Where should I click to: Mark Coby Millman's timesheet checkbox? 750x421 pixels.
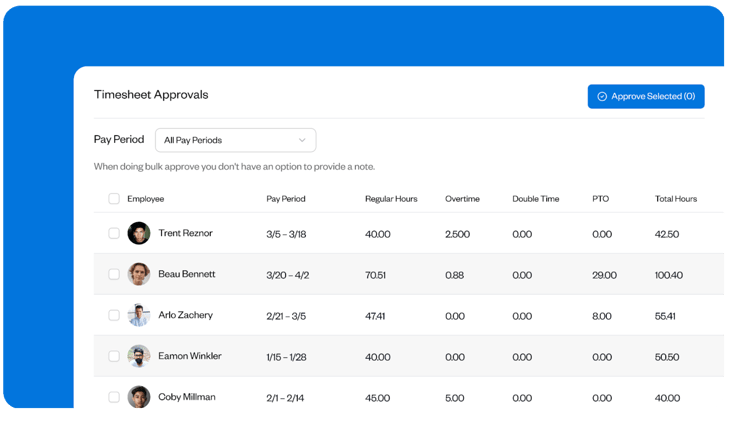click(x=114, y=397)
